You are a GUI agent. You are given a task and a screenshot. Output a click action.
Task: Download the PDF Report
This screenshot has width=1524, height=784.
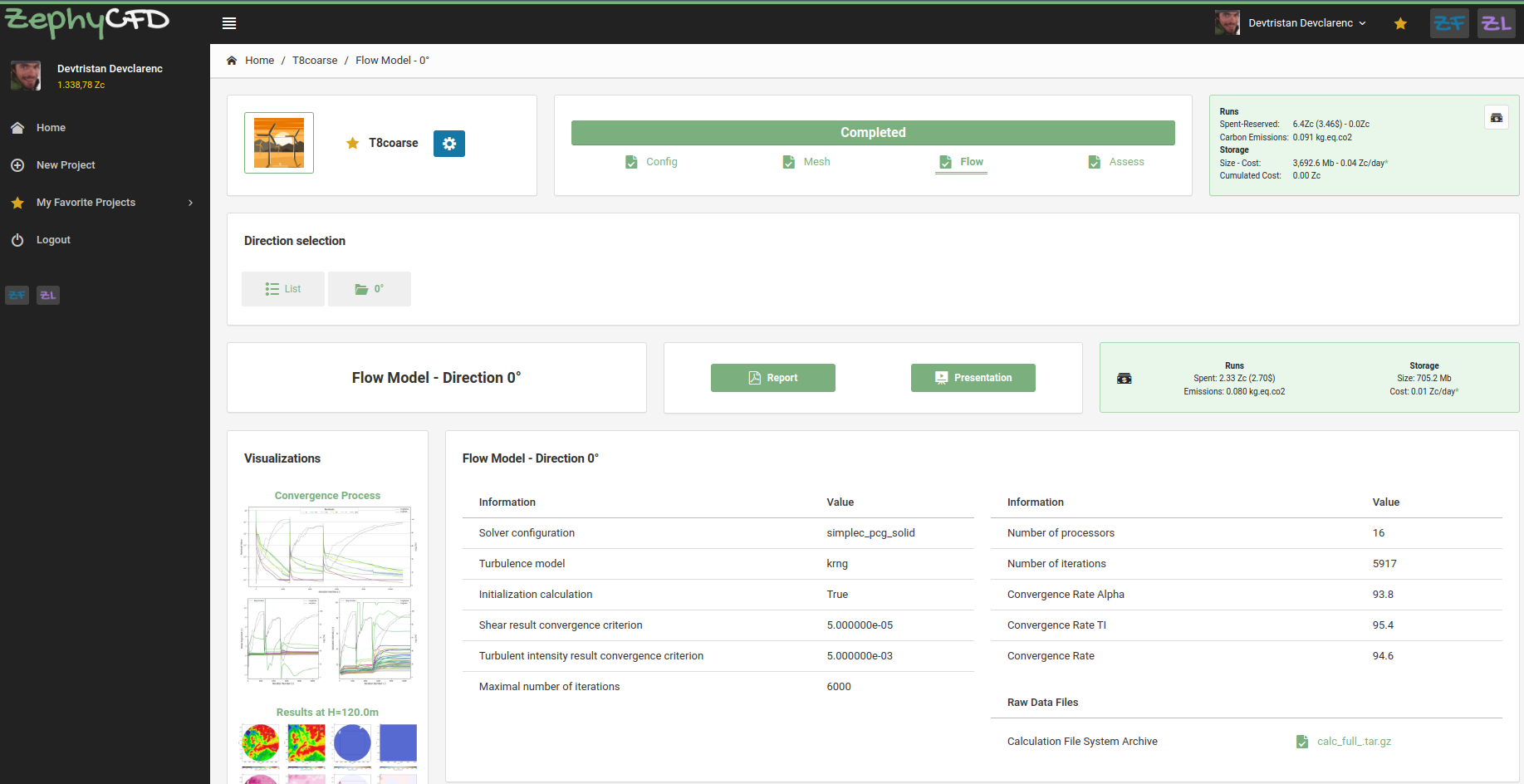coord(773,378)
